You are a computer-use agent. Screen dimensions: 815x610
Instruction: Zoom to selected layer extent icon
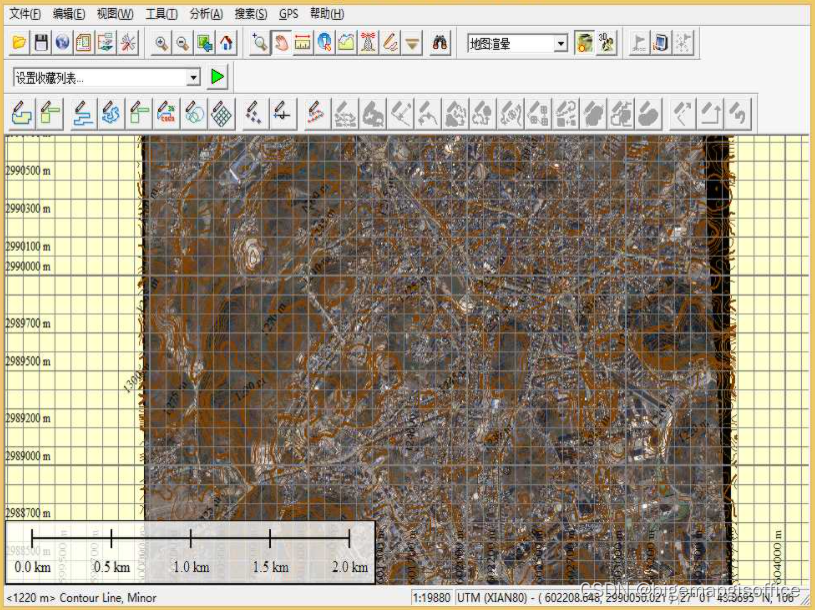(204, 43)
